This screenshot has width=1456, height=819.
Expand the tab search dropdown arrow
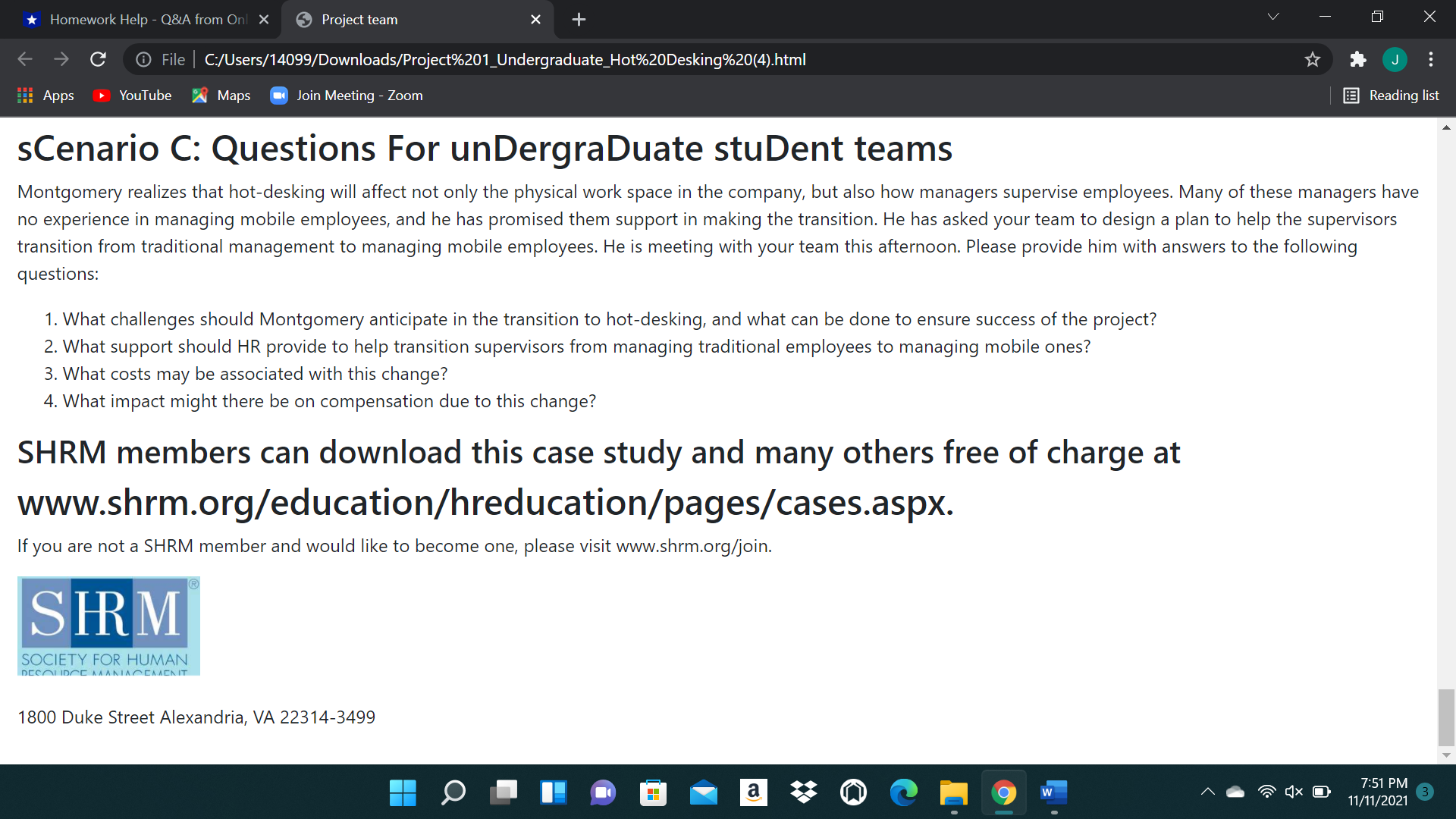coord(1273,17)
